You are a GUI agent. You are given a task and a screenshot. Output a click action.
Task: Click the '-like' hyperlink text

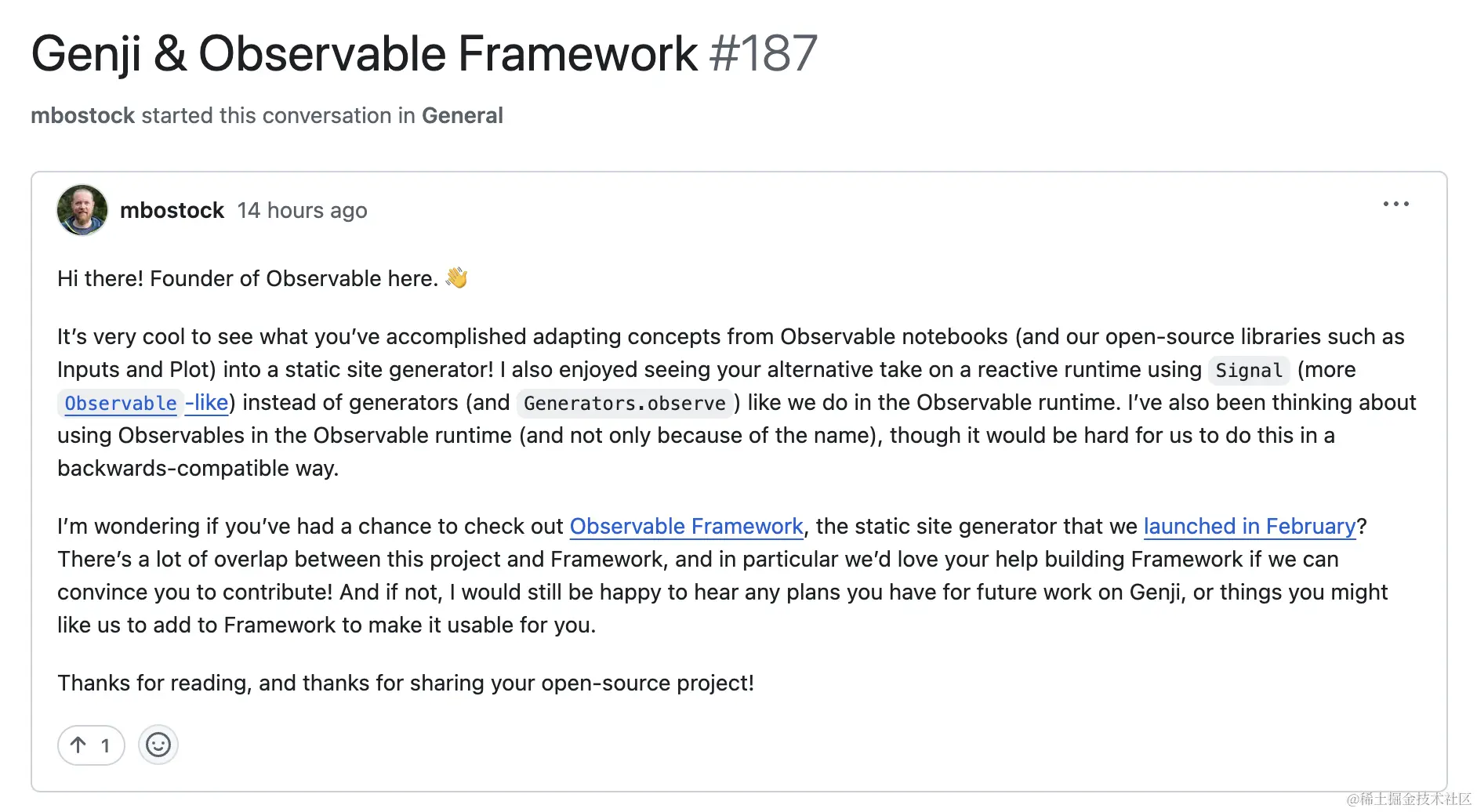(205, 403)
